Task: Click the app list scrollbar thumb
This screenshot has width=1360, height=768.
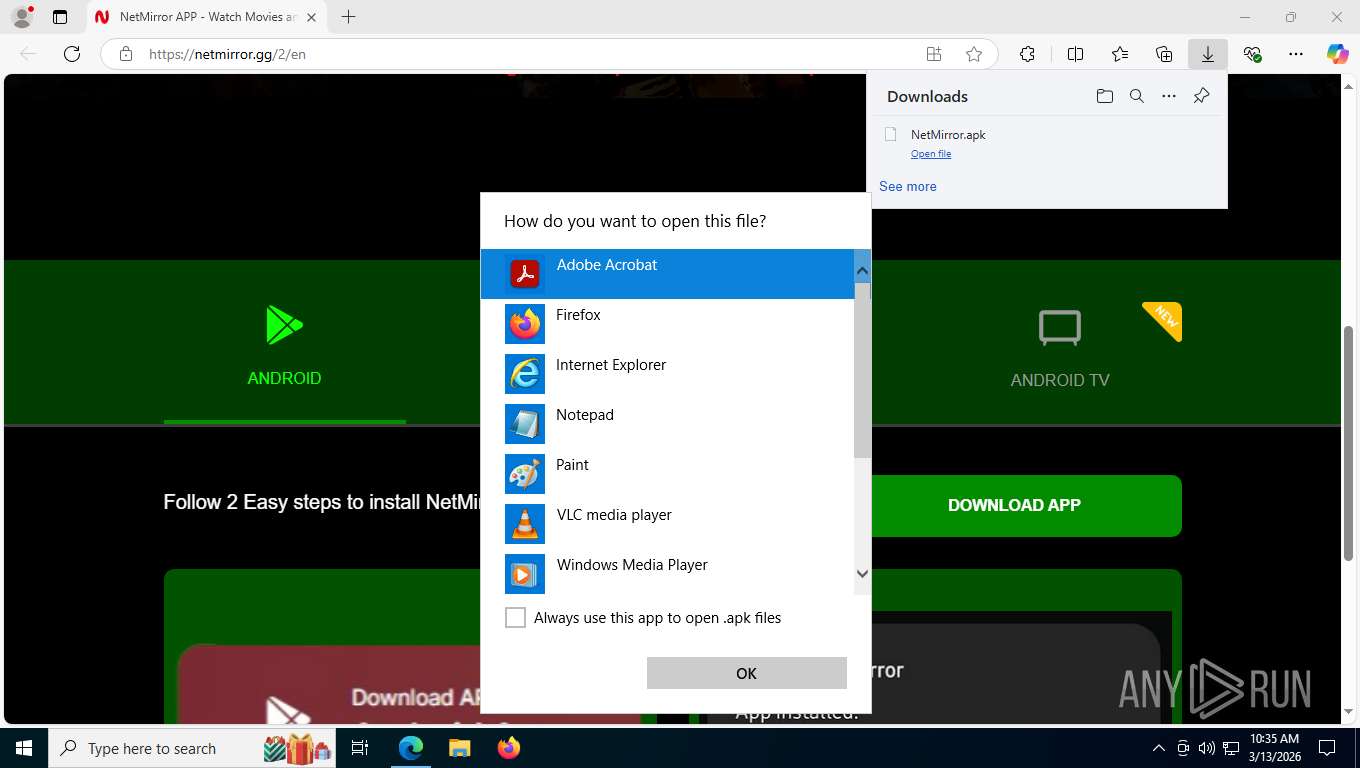Action: click(x=862, y=370)
